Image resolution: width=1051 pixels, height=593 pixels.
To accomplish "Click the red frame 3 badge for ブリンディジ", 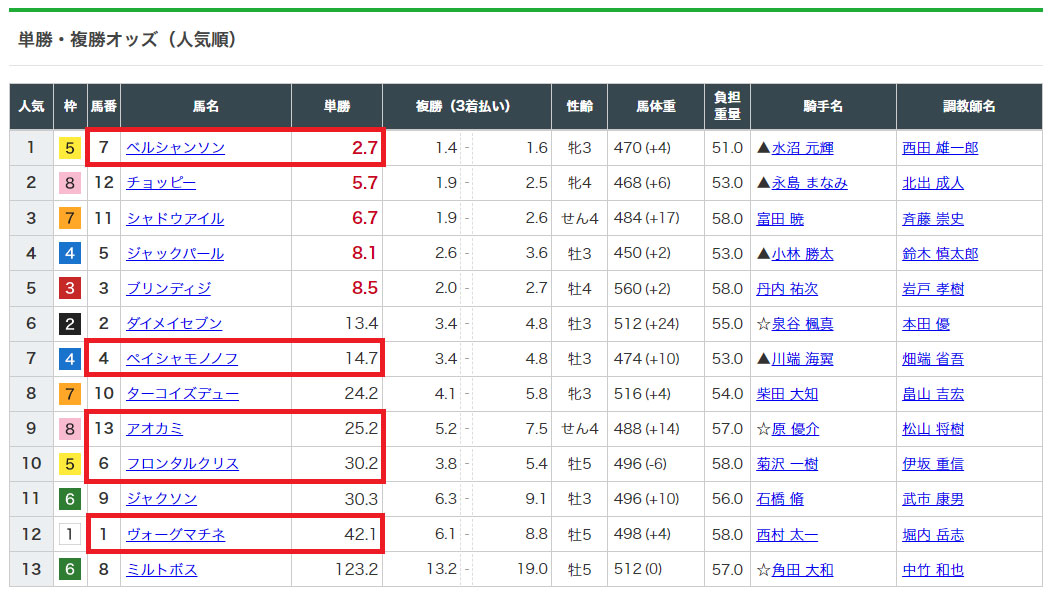I will (x=70, y=288).
